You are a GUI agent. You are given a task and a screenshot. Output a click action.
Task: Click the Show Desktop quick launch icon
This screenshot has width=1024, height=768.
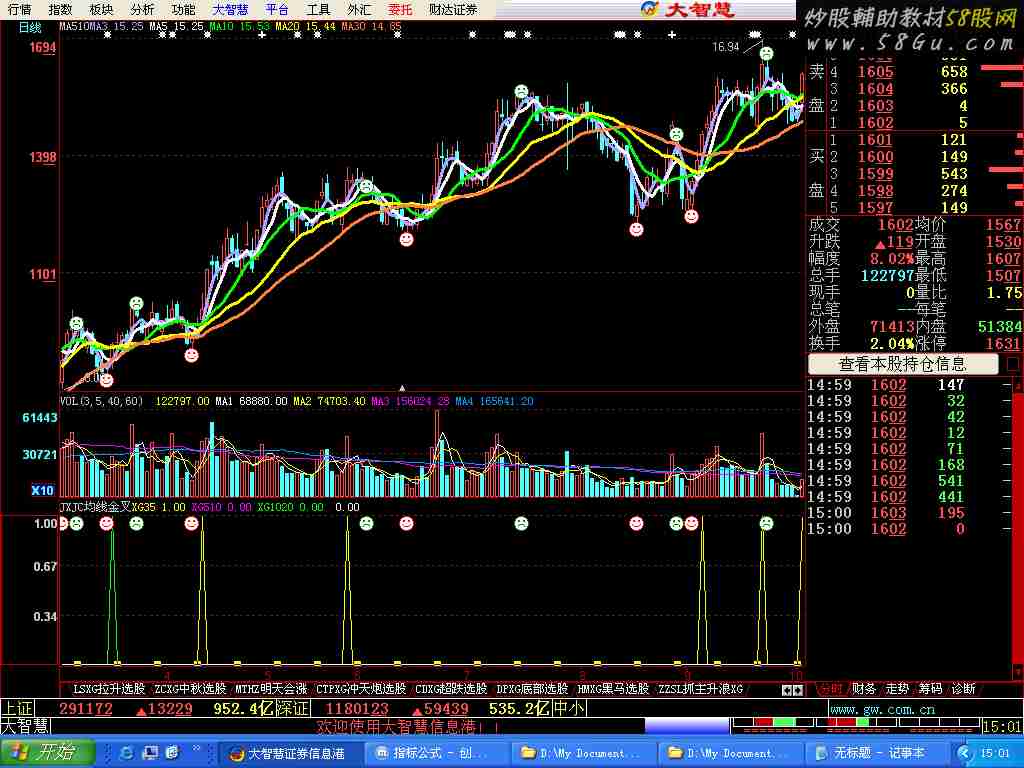tap(150, 753)
